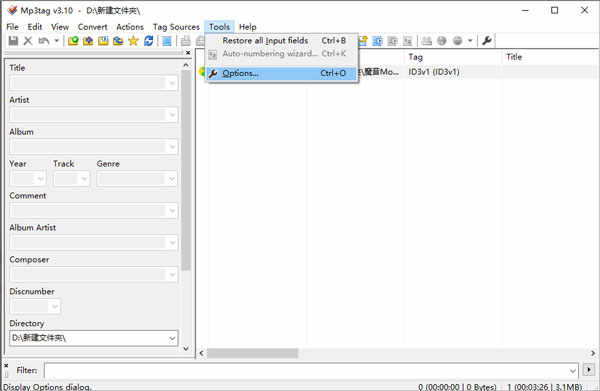Click the file list scroll right arrow

593,353
